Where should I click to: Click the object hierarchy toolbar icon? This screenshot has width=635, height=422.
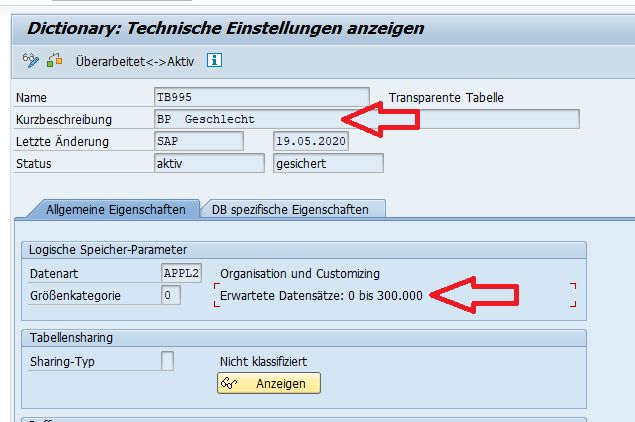point(55,60)
